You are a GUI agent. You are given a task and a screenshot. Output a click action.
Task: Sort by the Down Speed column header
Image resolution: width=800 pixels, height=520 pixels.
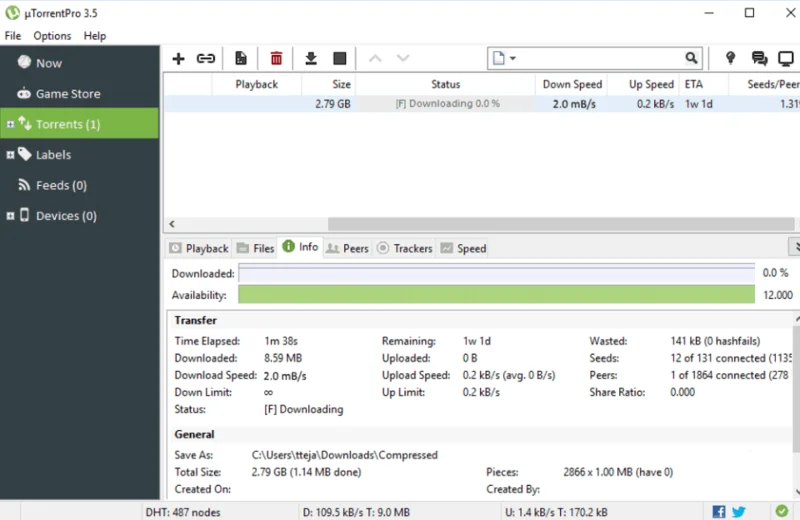point(572,84)
